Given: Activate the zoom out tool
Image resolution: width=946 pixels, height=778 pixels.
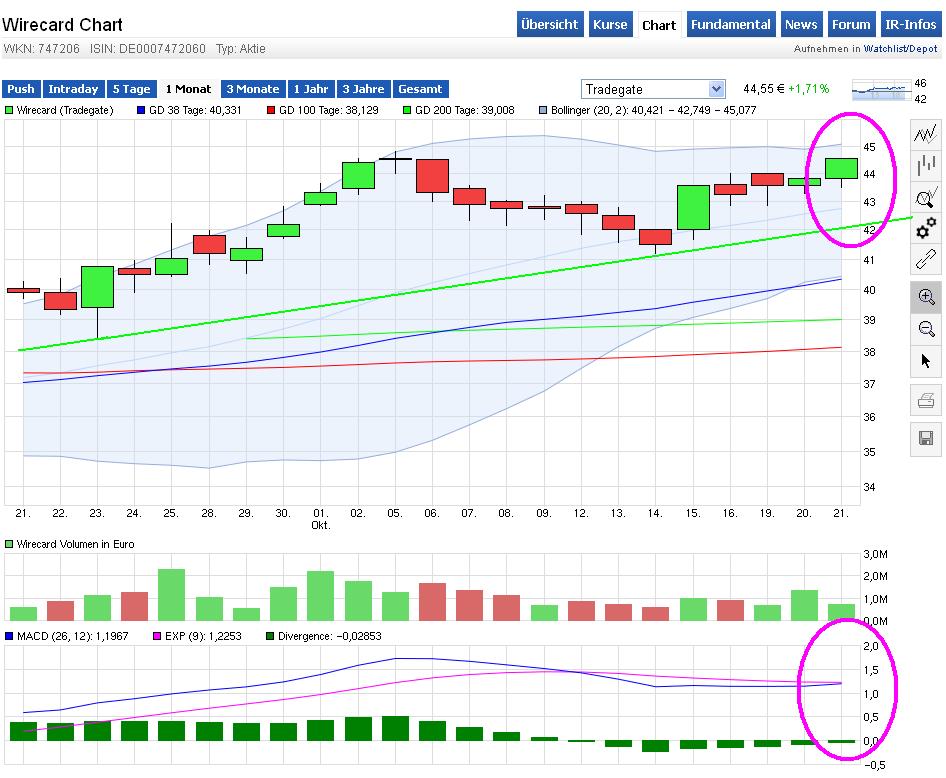Looking at the screenshot, I should pyautogui.click(x=925, y=329).
